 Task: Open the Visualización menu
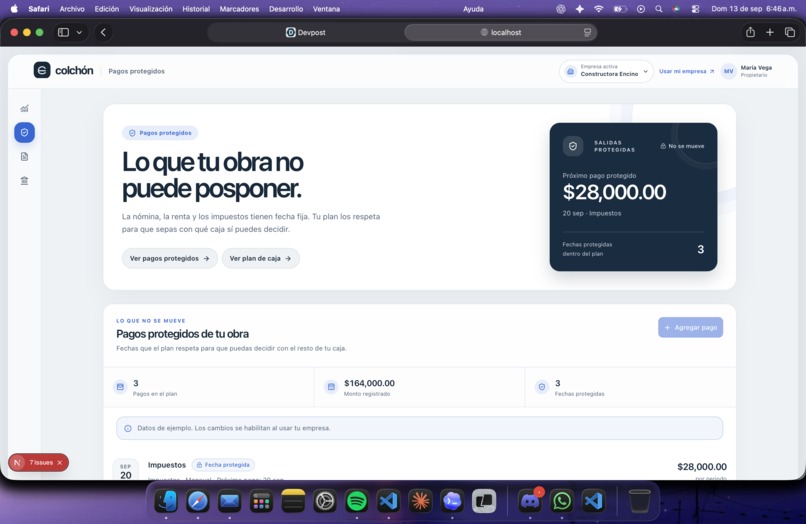[151, 9]
